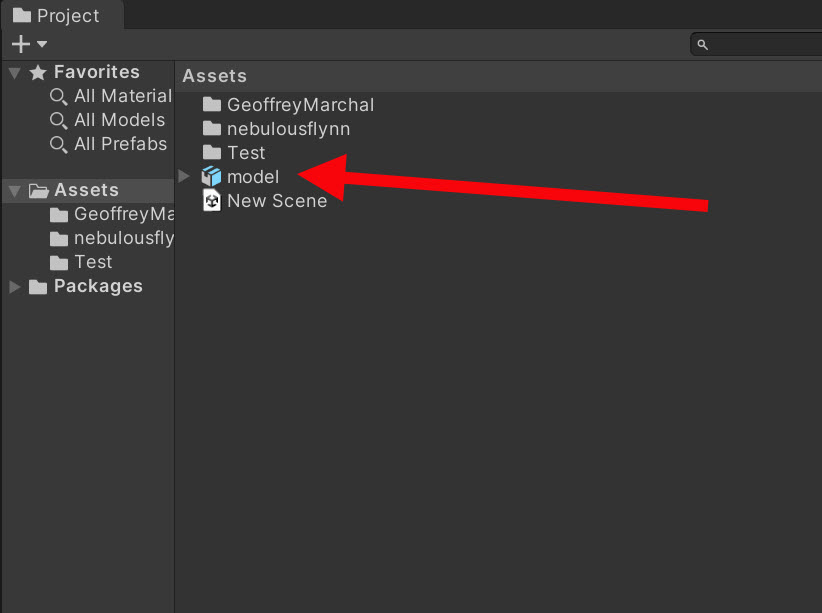The width and height of the screenshot is (822, 613).
Task: Select nebulousfly folder in sidebar tree
Action: click(x=124, y=238)
